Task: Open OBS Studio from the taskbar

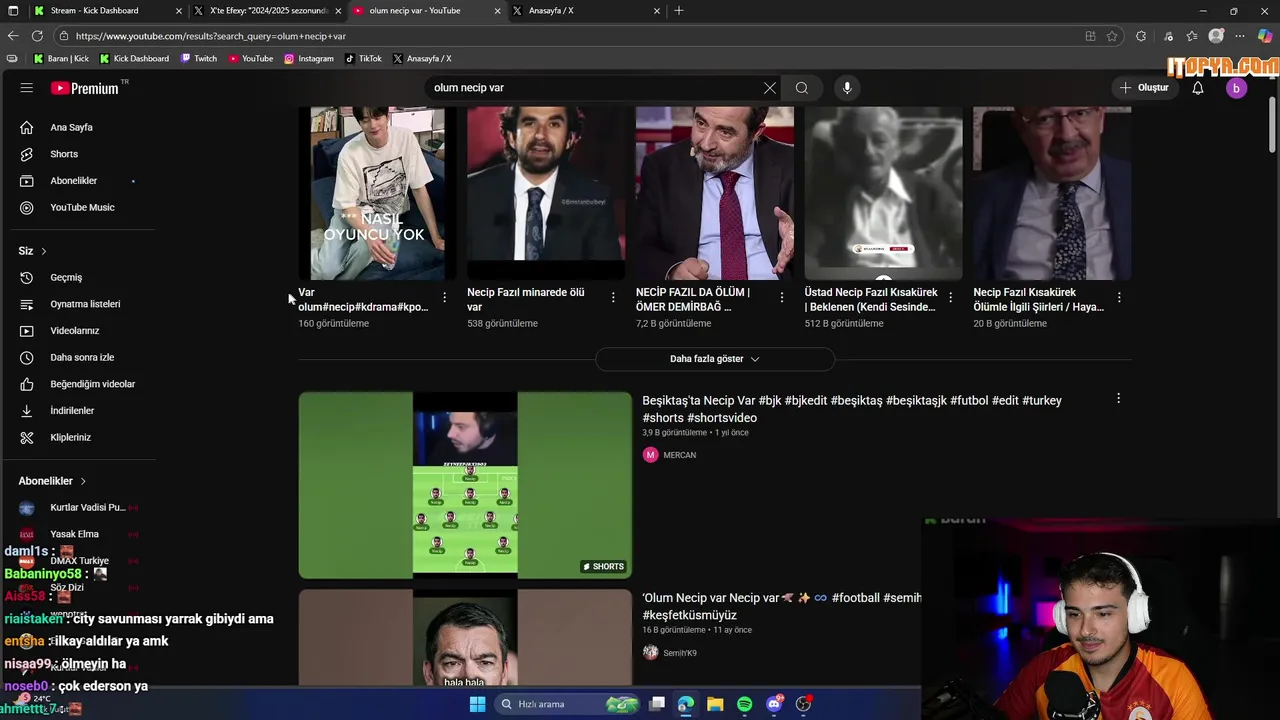Action: coord(803,704)
